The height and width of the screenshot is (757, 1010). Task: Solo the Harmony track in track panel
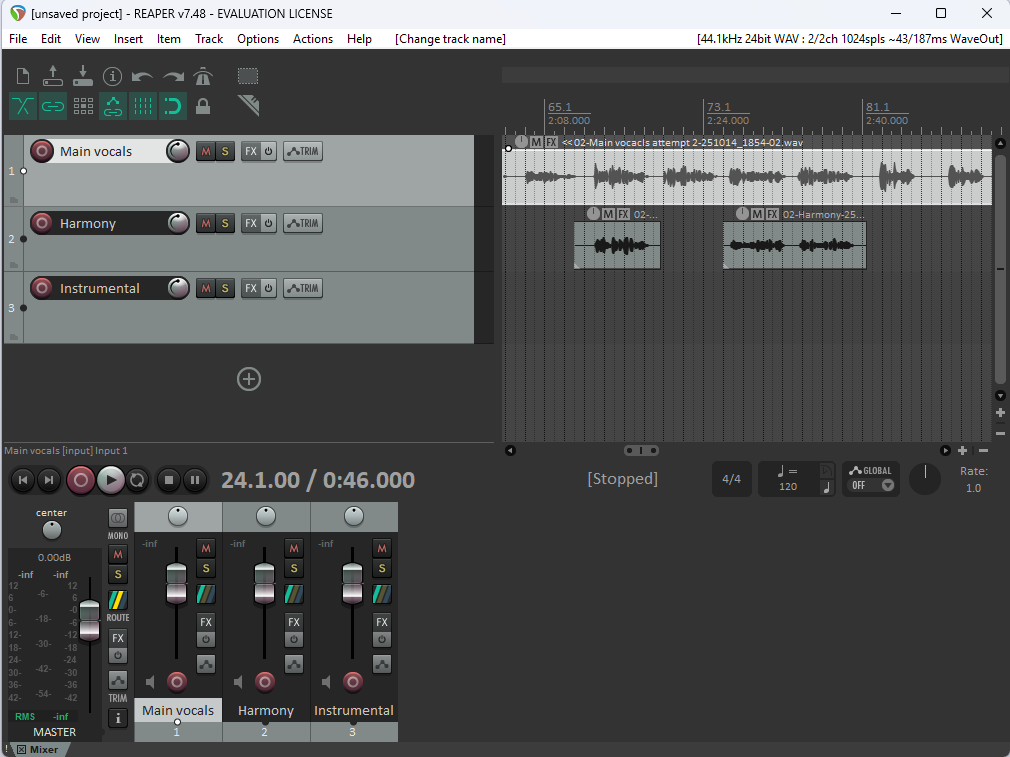(x=225, y=223)
